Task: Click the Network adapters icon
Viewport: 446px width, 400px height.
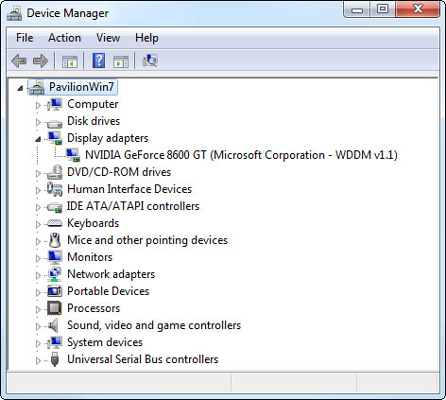Action: (54, 274)
